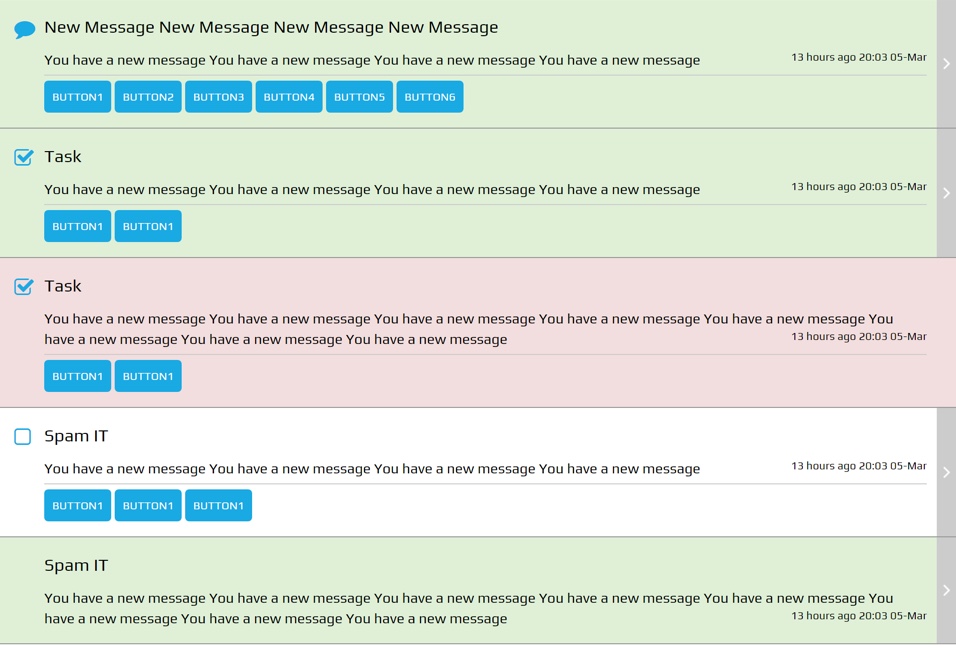
Task: Hit the BUTTON6 button
Action: point(430,97)
